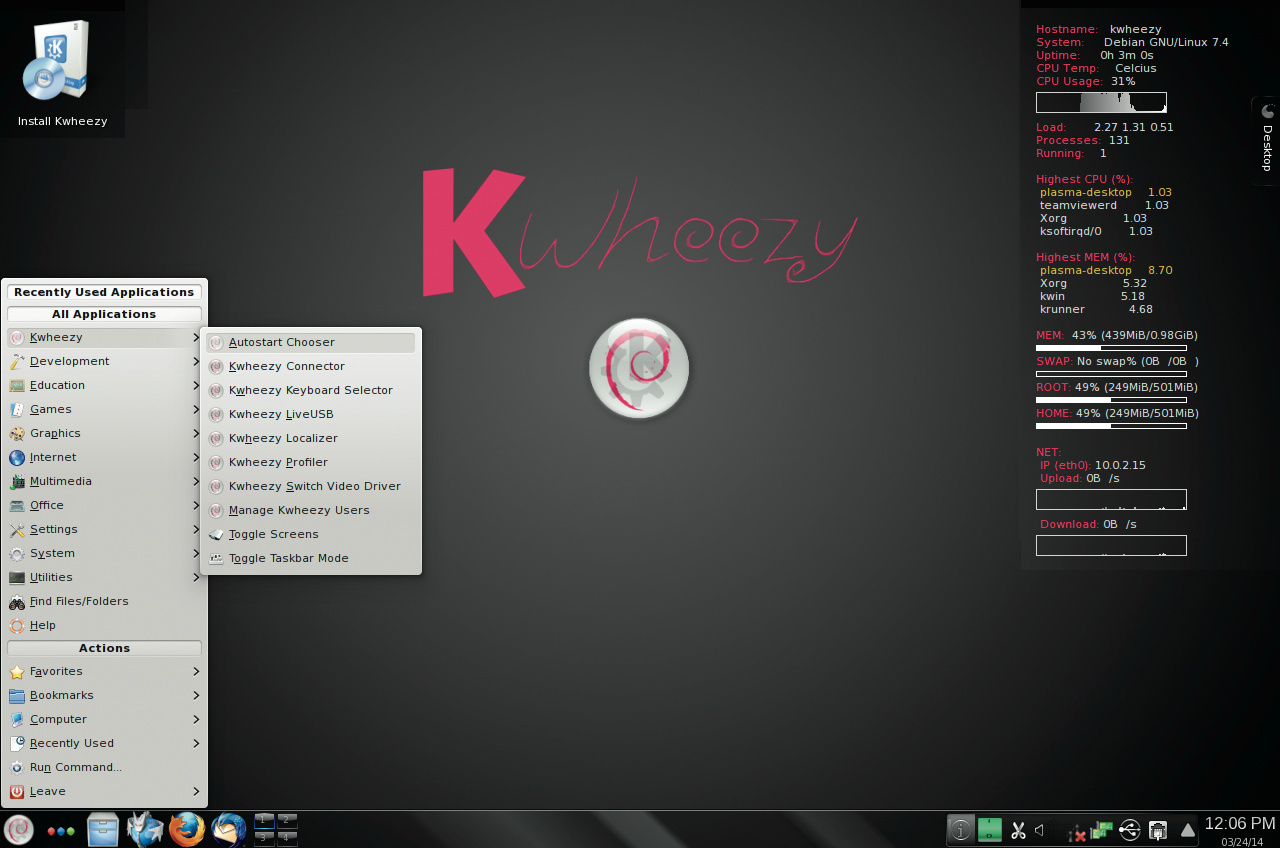Open the notifications info icon in tray
Screen dimensions: 1280x848
pos(961,829)
